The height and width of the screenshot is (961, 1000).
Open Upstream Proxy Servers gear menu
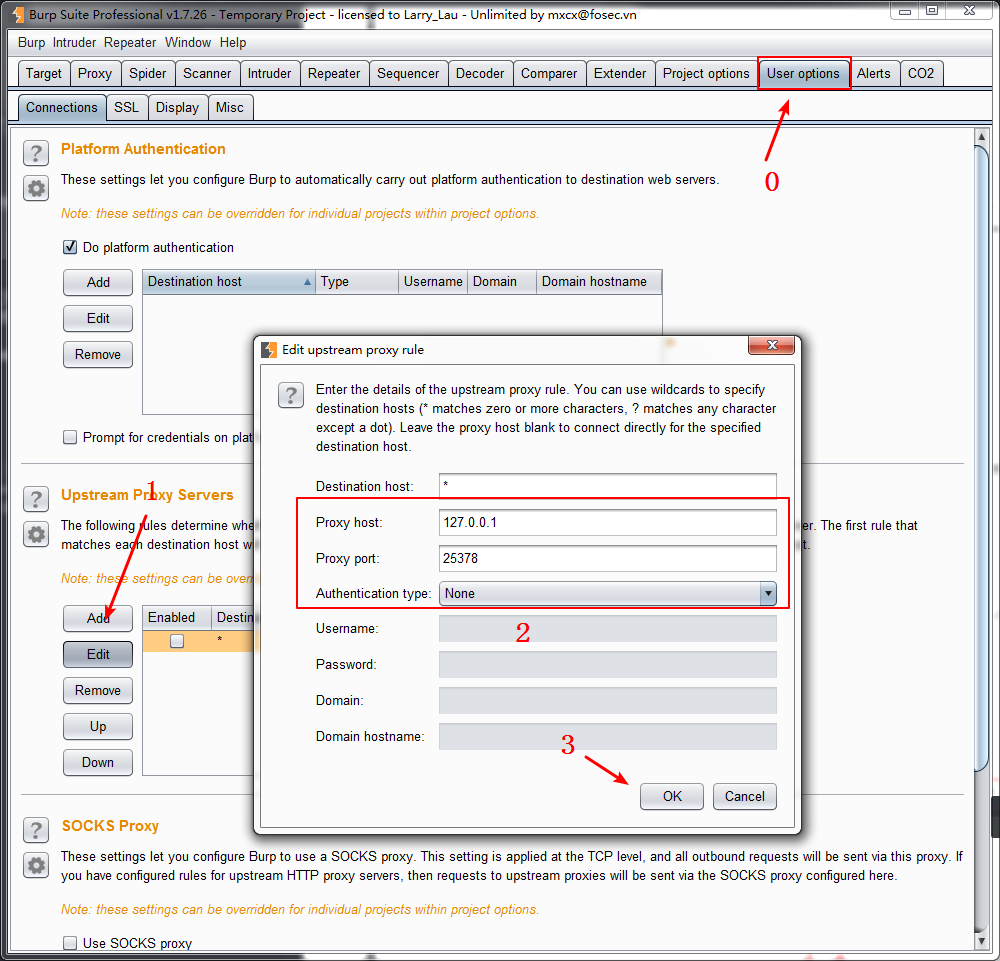36,534
